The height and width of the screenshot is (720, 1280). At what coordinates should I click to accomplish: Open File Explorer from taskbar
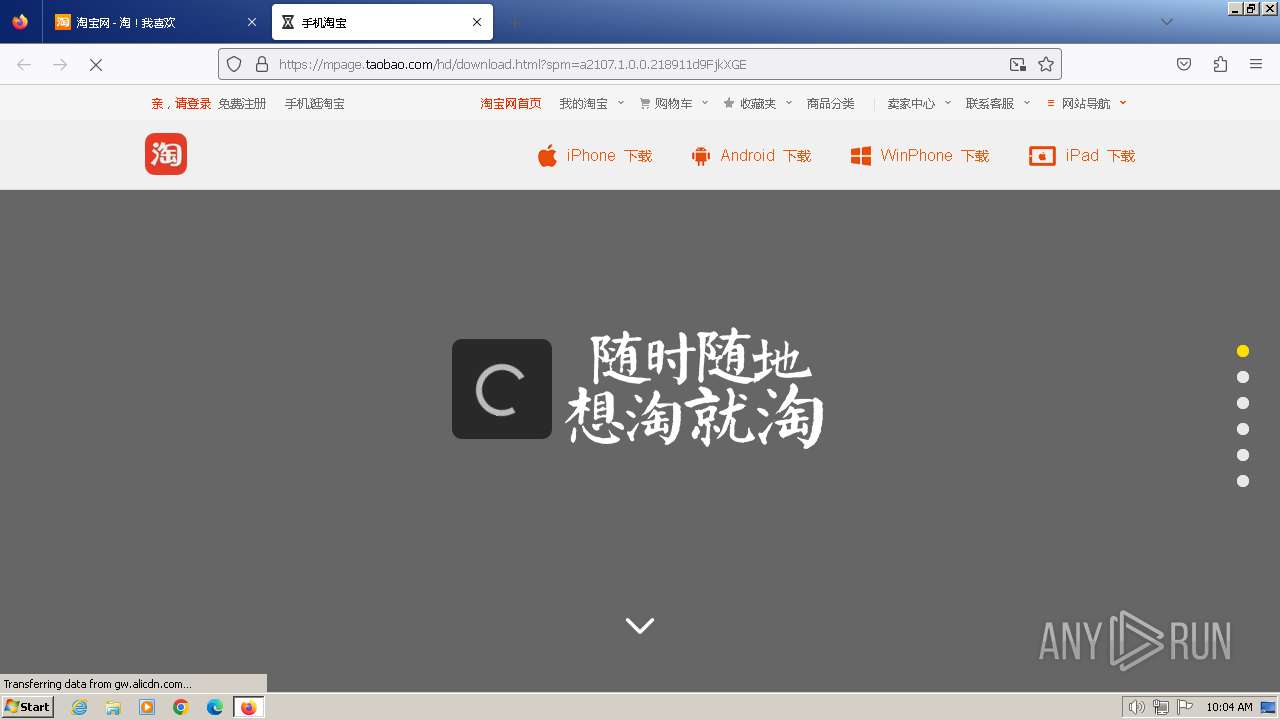113,707
